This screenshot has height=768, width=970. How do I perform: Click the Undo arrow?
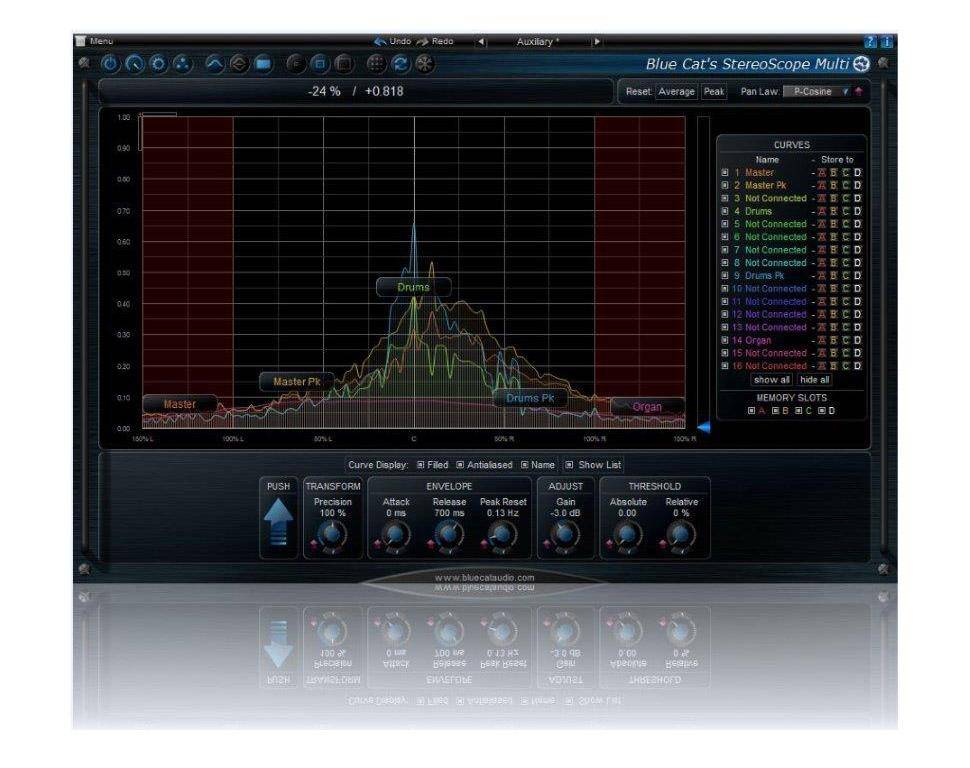(x=380, y=41)
